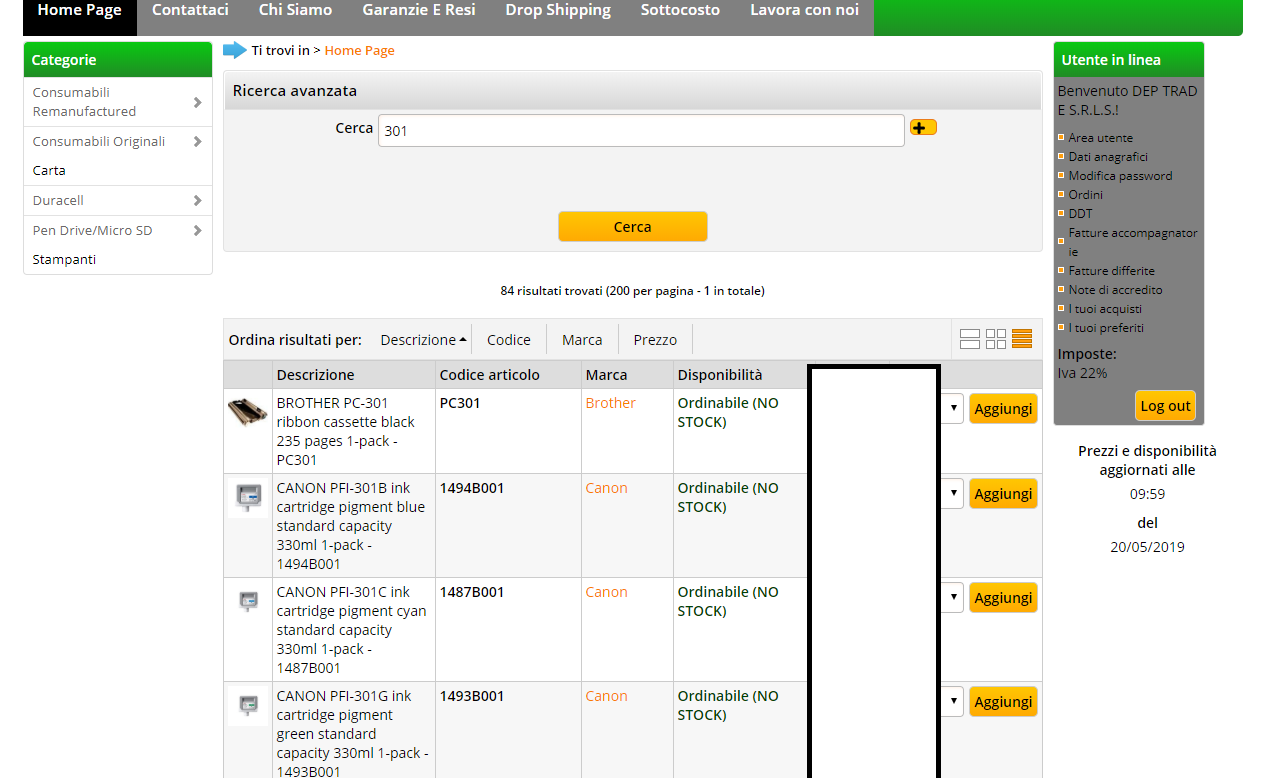Open the Chi Siamo nav item
1264x778 pixels.
295,10
